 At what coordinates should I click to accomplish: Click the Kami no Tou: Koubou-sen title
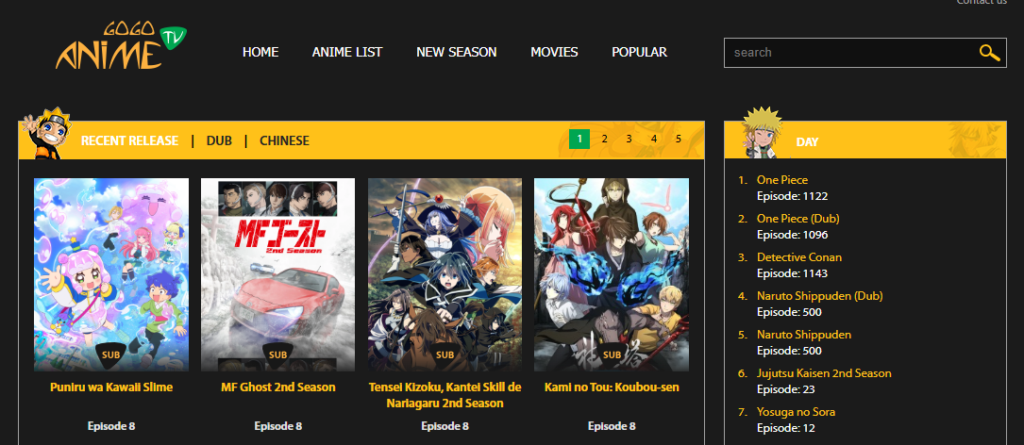tap(611, 387)
